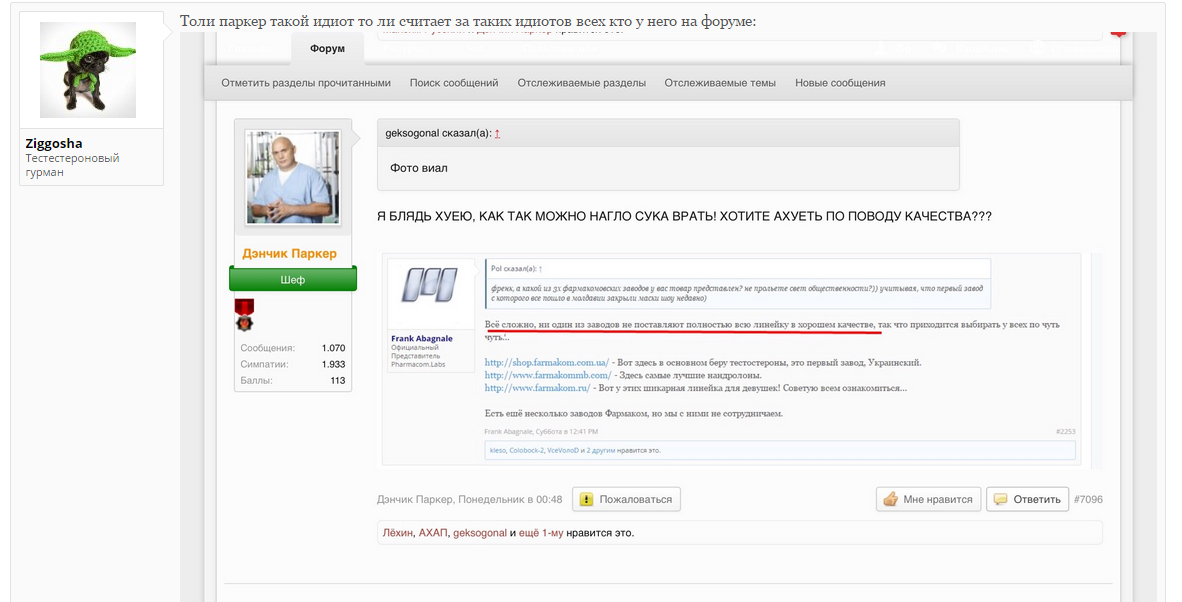Image resolution: width=1182 pixels, height=602 pixels.
Task: Open Дэнчик Паркер username link
Action: [x=290, y=253]
